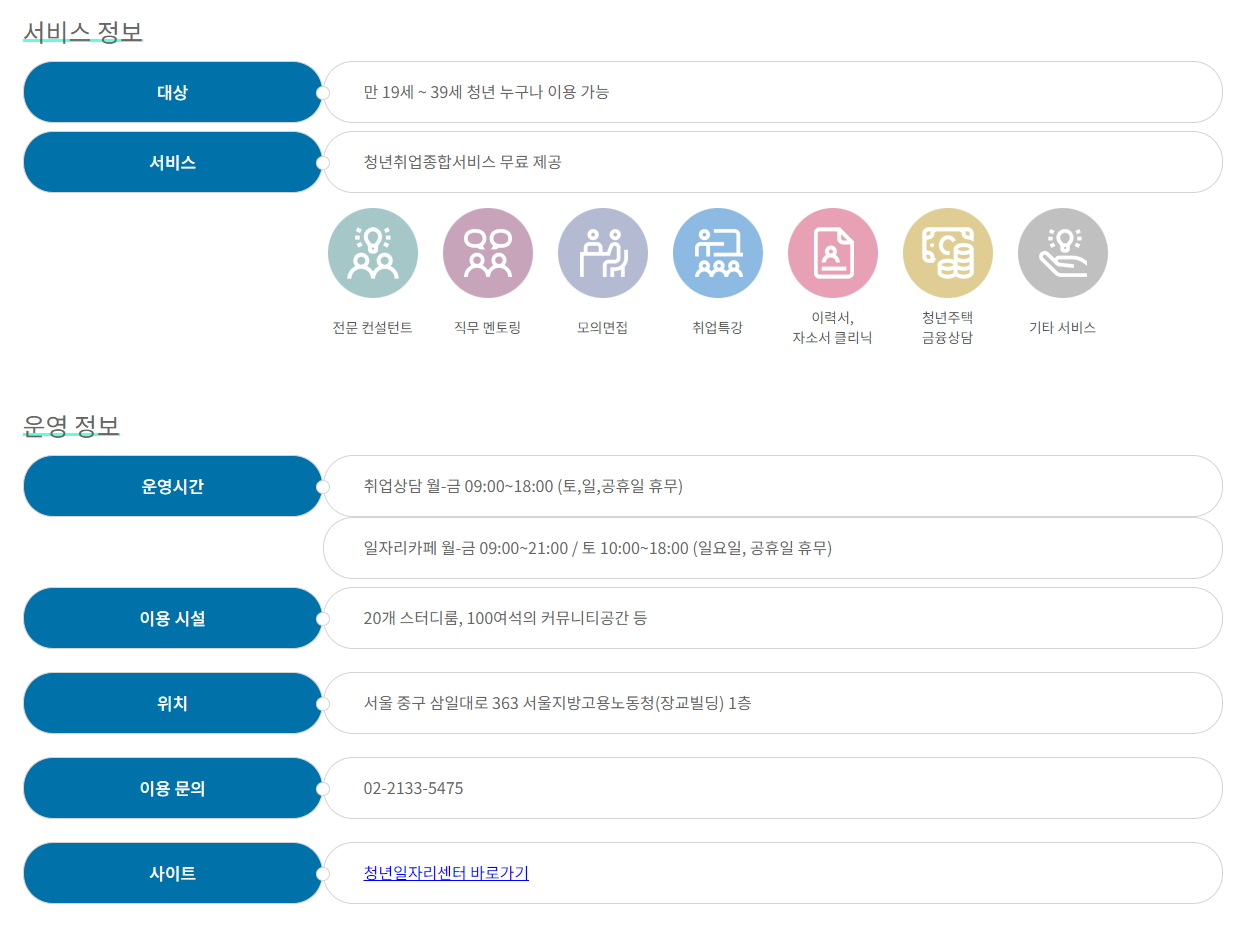The height and width of the screenshot is (943, 1239).
Task: Click the 대상 blue label
Action: [x=172, y=92]
